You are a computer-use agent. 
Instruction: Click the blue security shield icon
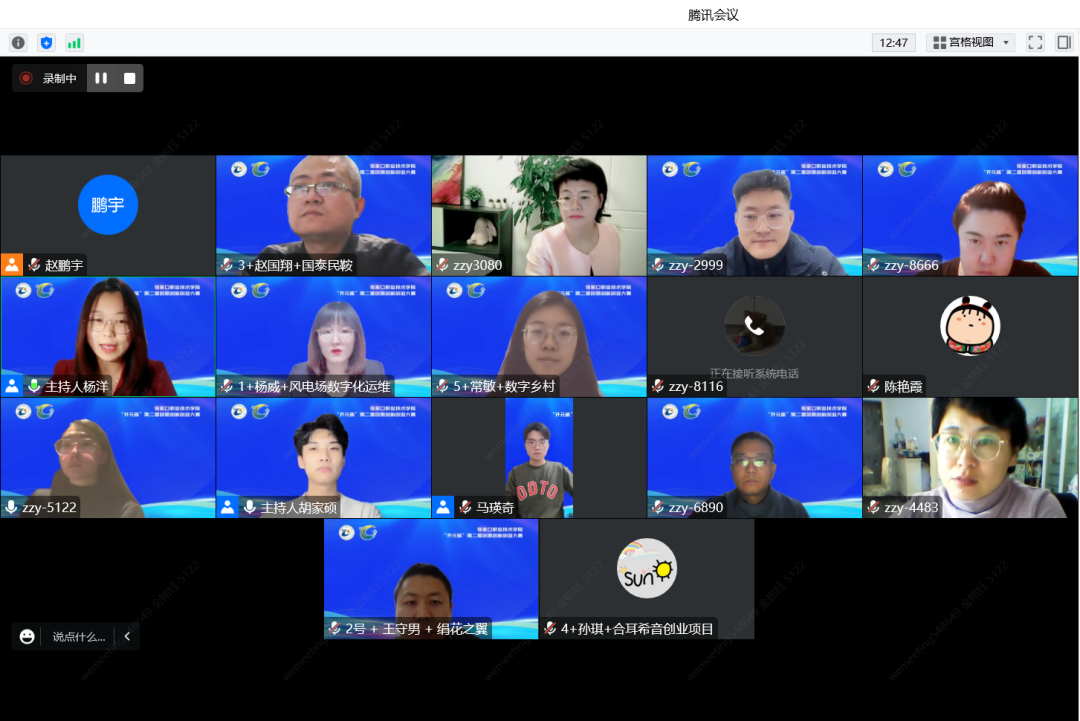46,42
